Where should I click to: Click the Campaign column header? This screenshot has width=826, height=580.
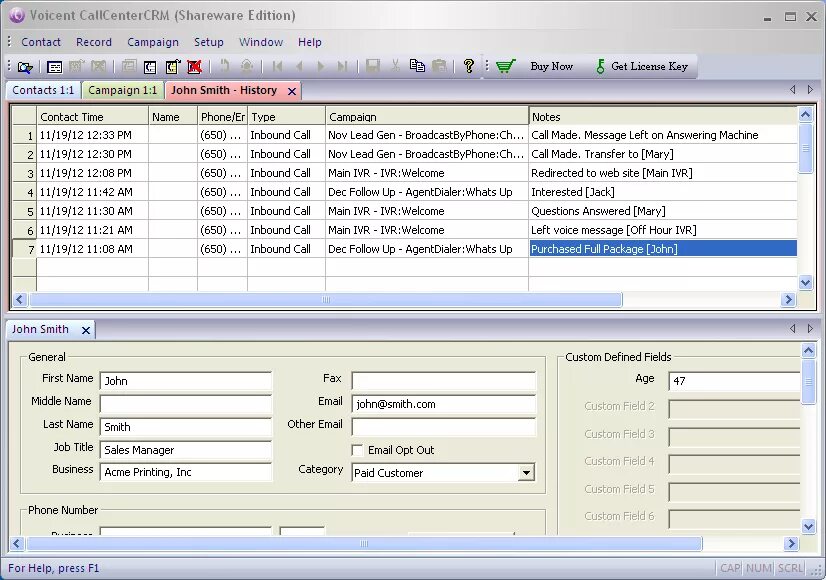pyautogui.click(x=427, y=116)
